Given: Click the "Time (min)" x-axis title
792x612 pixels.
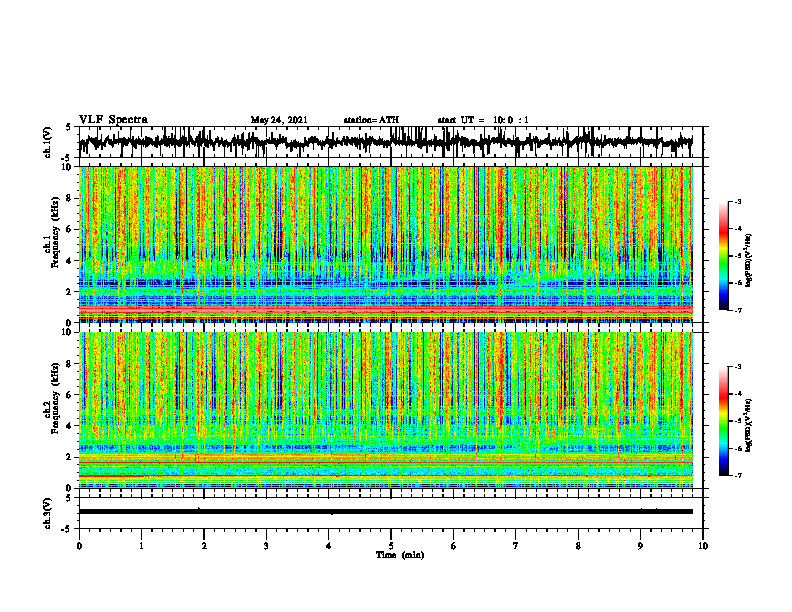Looking at the screenshot, I should click(400, 555).
